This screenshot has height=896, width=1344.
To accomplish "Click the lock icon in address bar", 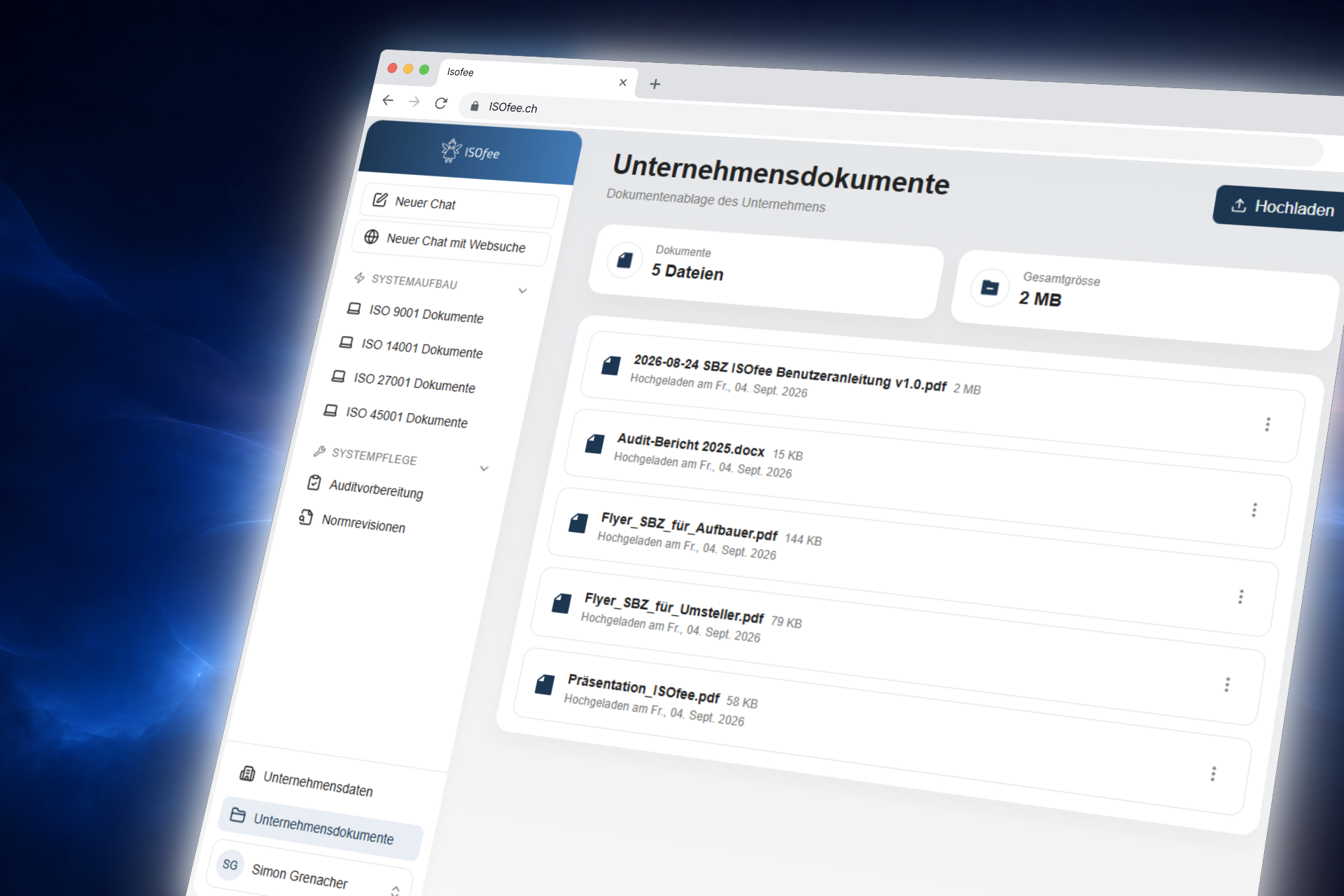I will click(x=475, y=106).
